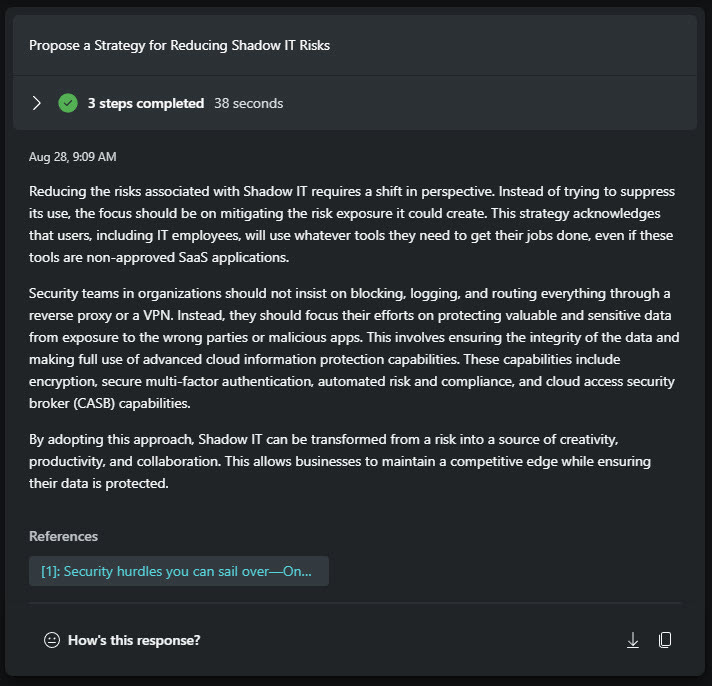Click the green checkmark status icon
The height and width of the screenshot is (686, 712).
click(x=68, y=104)
